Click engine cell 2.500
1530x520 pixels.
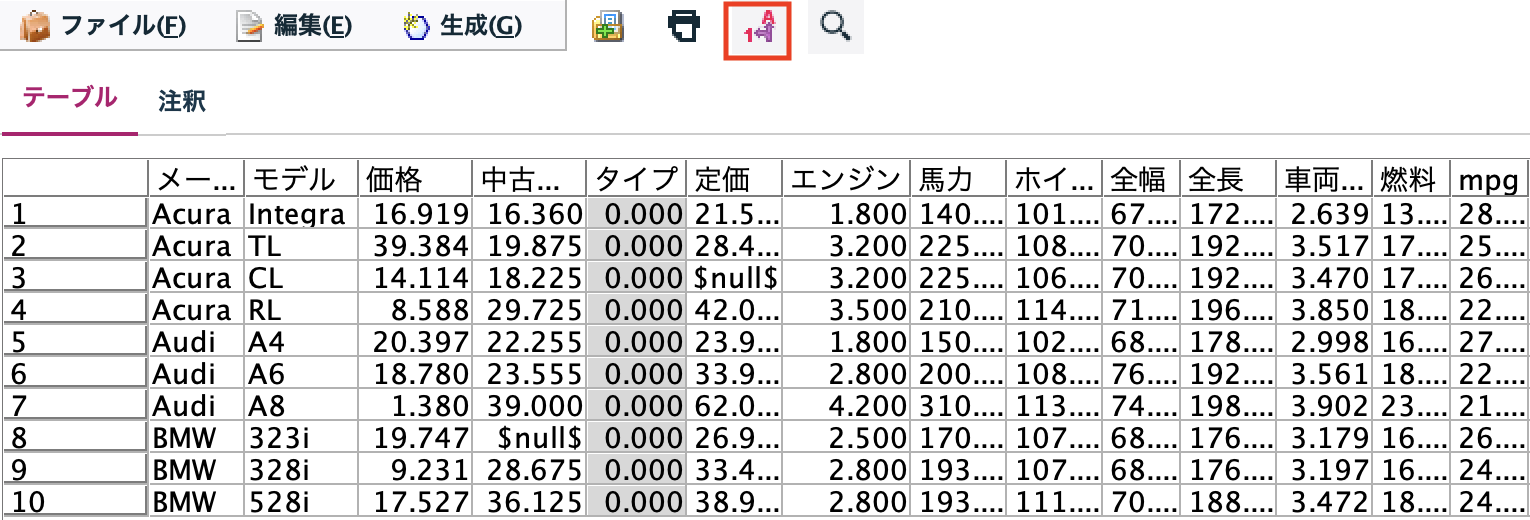pos(845,439)
